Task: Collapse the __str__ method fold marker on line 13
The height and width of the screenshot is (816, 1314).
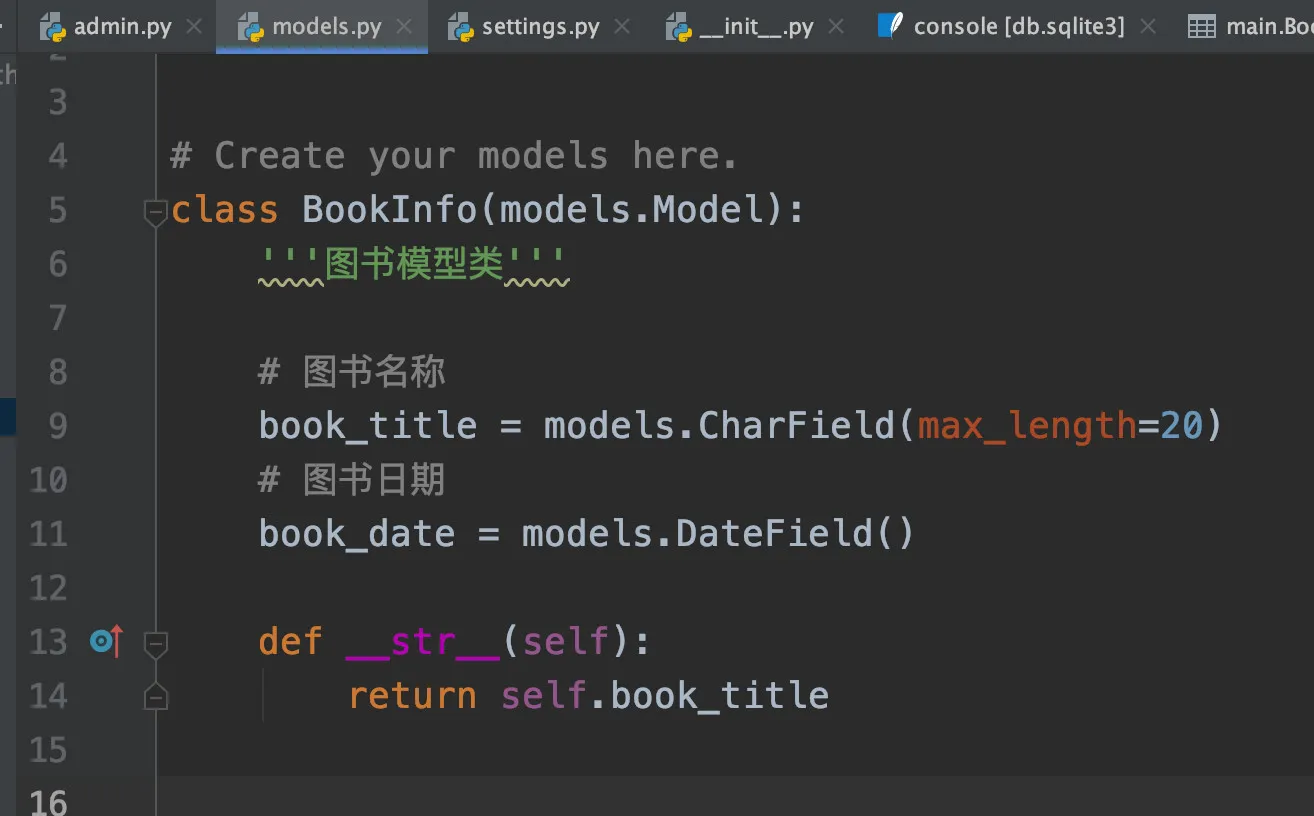Action: tap(155, 643)
